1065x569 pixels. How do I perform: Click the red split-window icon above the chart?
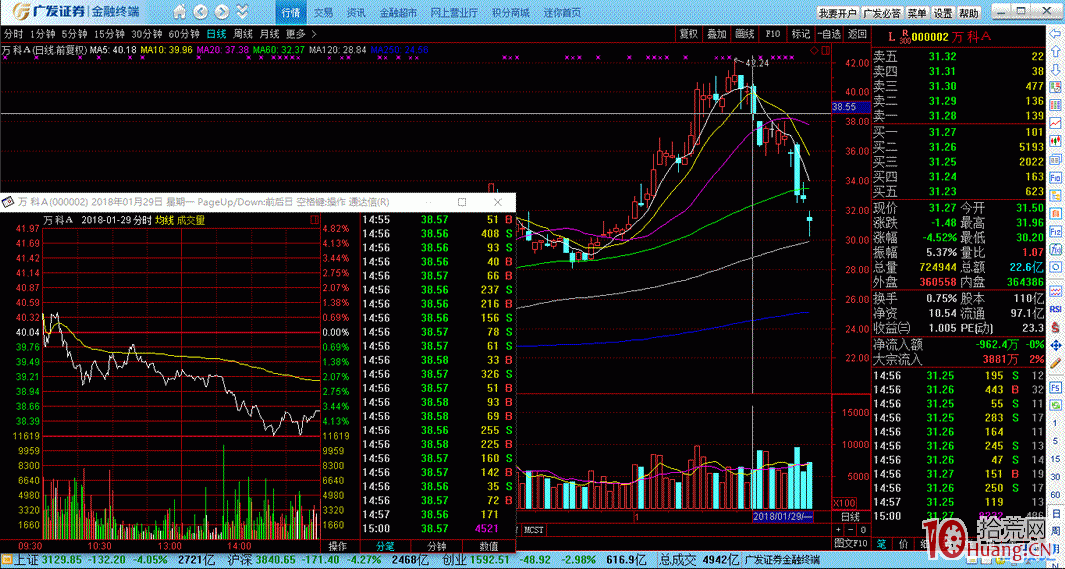click(825, 50)
